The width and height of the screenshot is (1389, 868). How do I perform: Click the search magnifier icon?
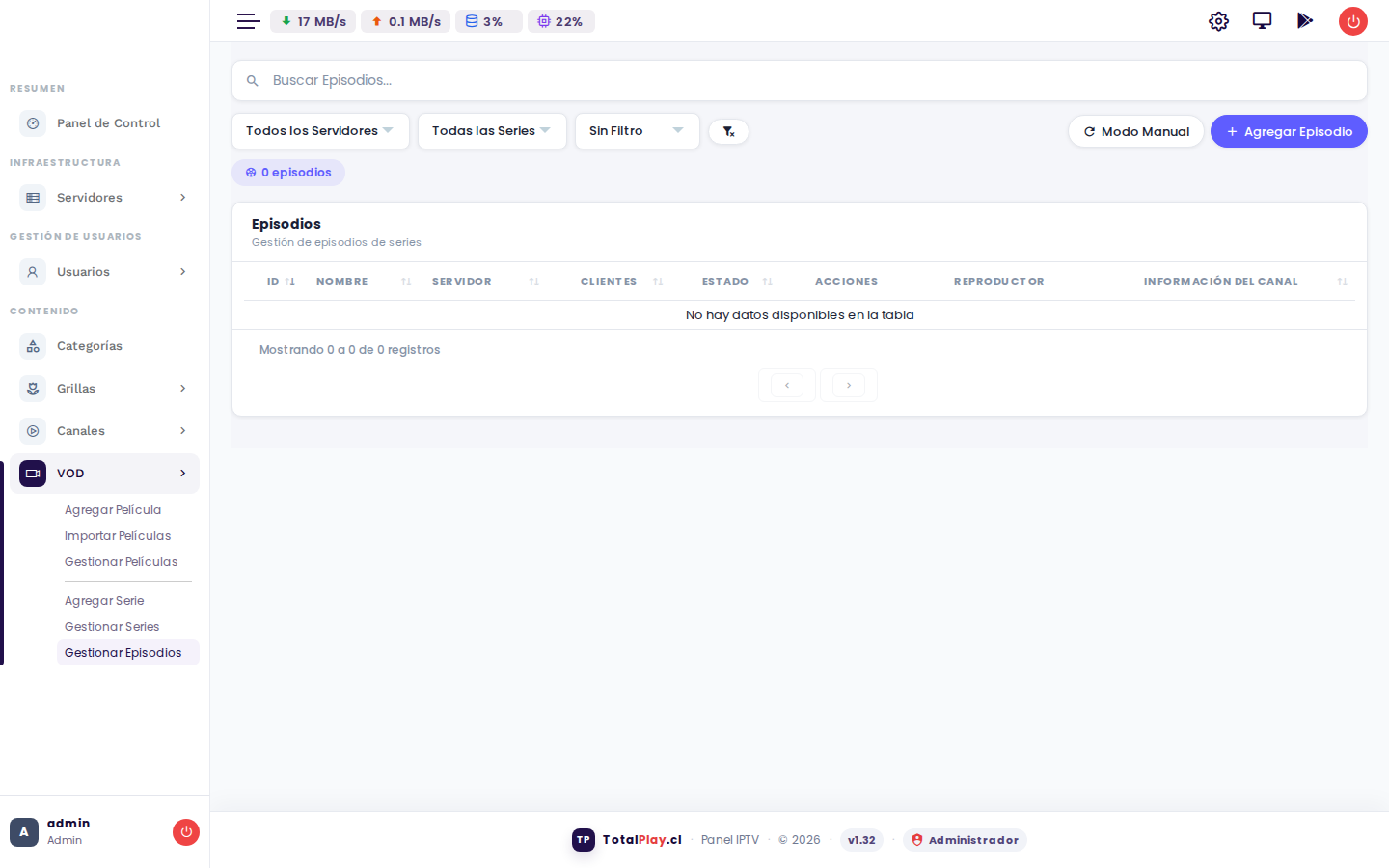(253, 81)
